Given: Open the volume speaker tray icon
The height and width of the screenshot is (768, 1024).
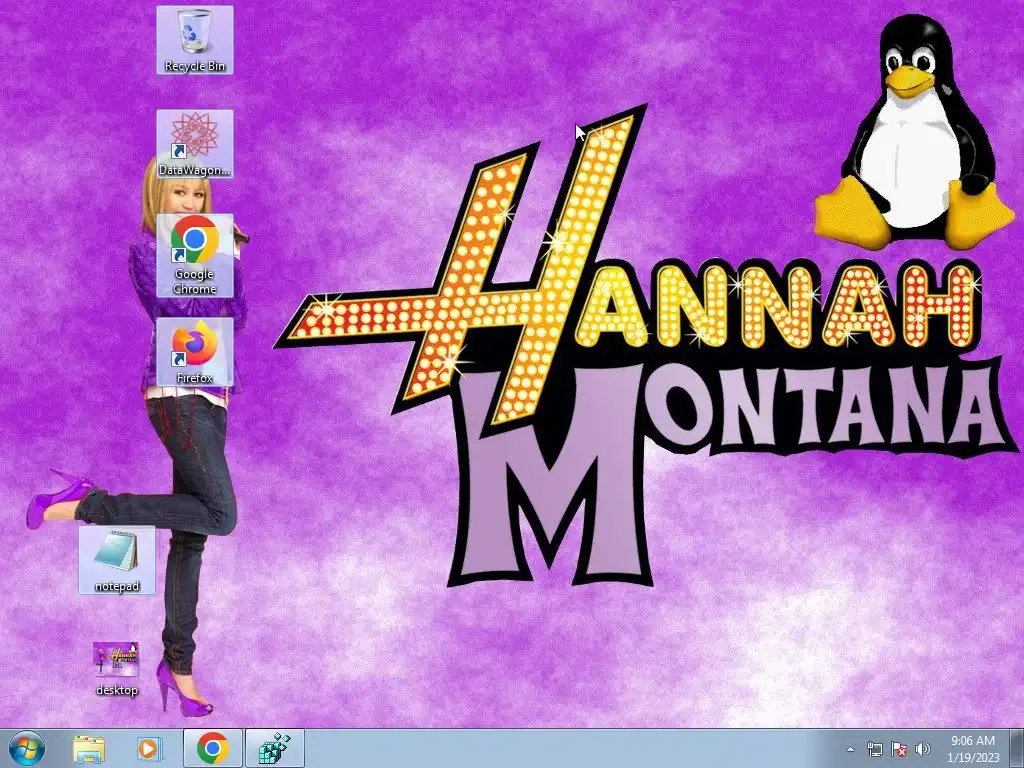Looking at the screenshot, I should (922, 749).
